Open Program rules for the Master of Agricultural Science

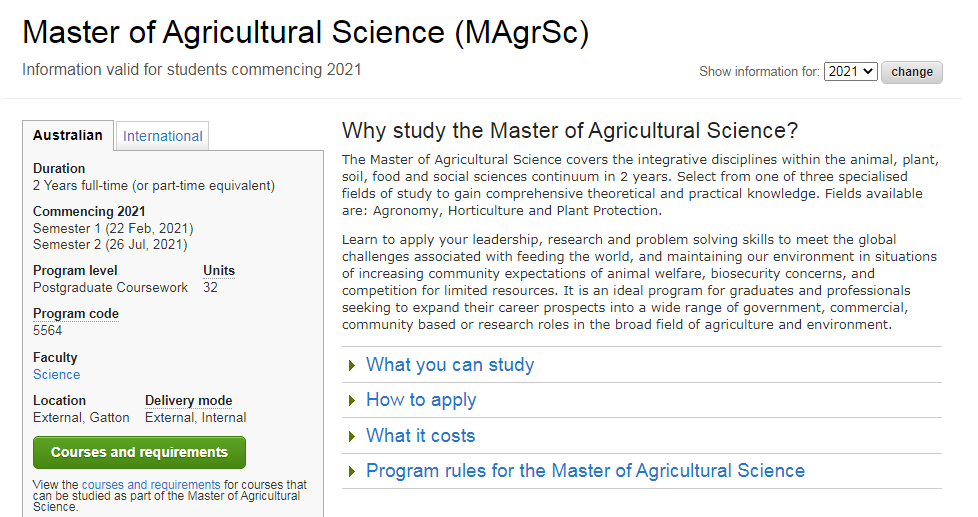585,471
